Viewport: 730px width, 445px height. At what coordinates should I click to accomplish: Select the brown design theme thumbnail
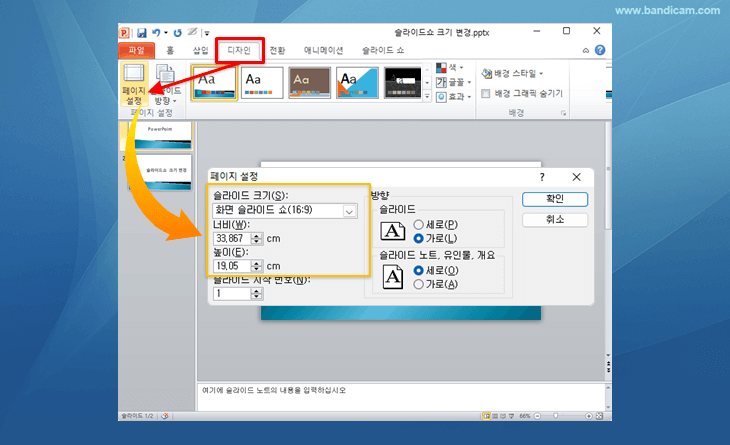click(310, 83)
